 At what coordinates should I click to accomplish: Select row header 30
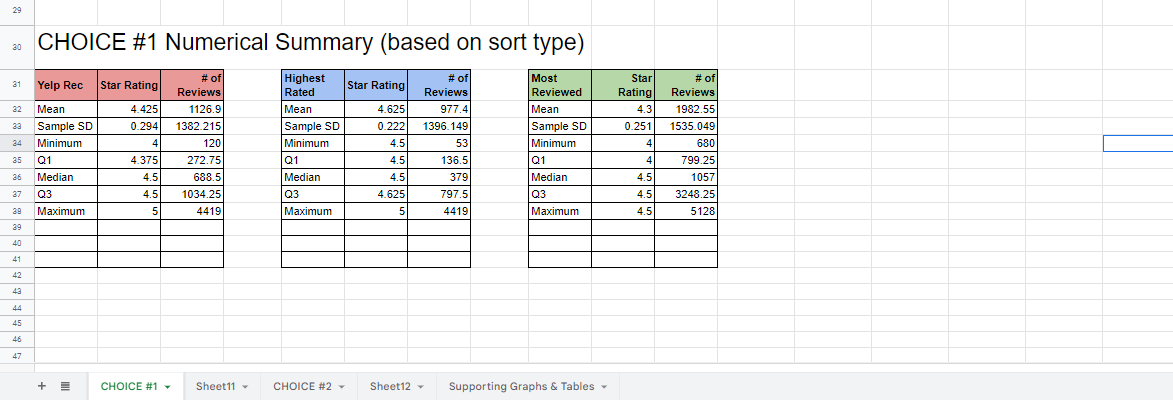click(x=16, y=47)
